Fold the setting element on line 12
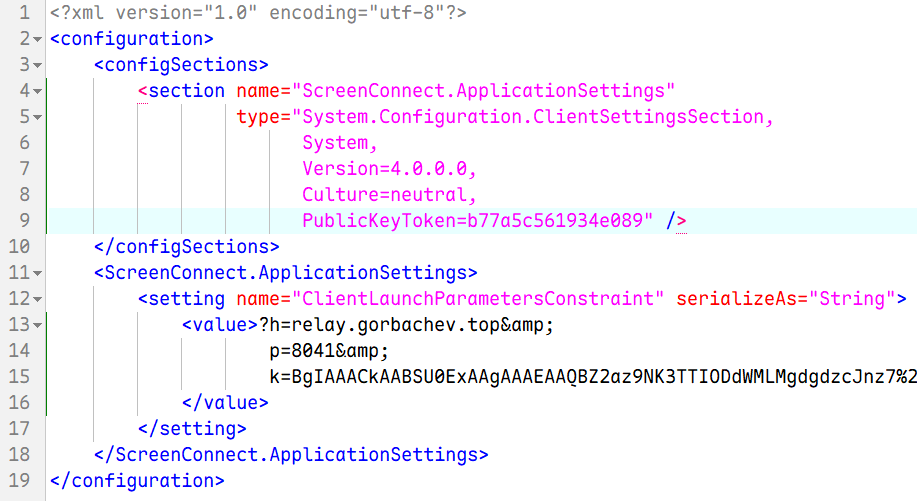Viewport: 917px width, 501px height. point(37,298)
